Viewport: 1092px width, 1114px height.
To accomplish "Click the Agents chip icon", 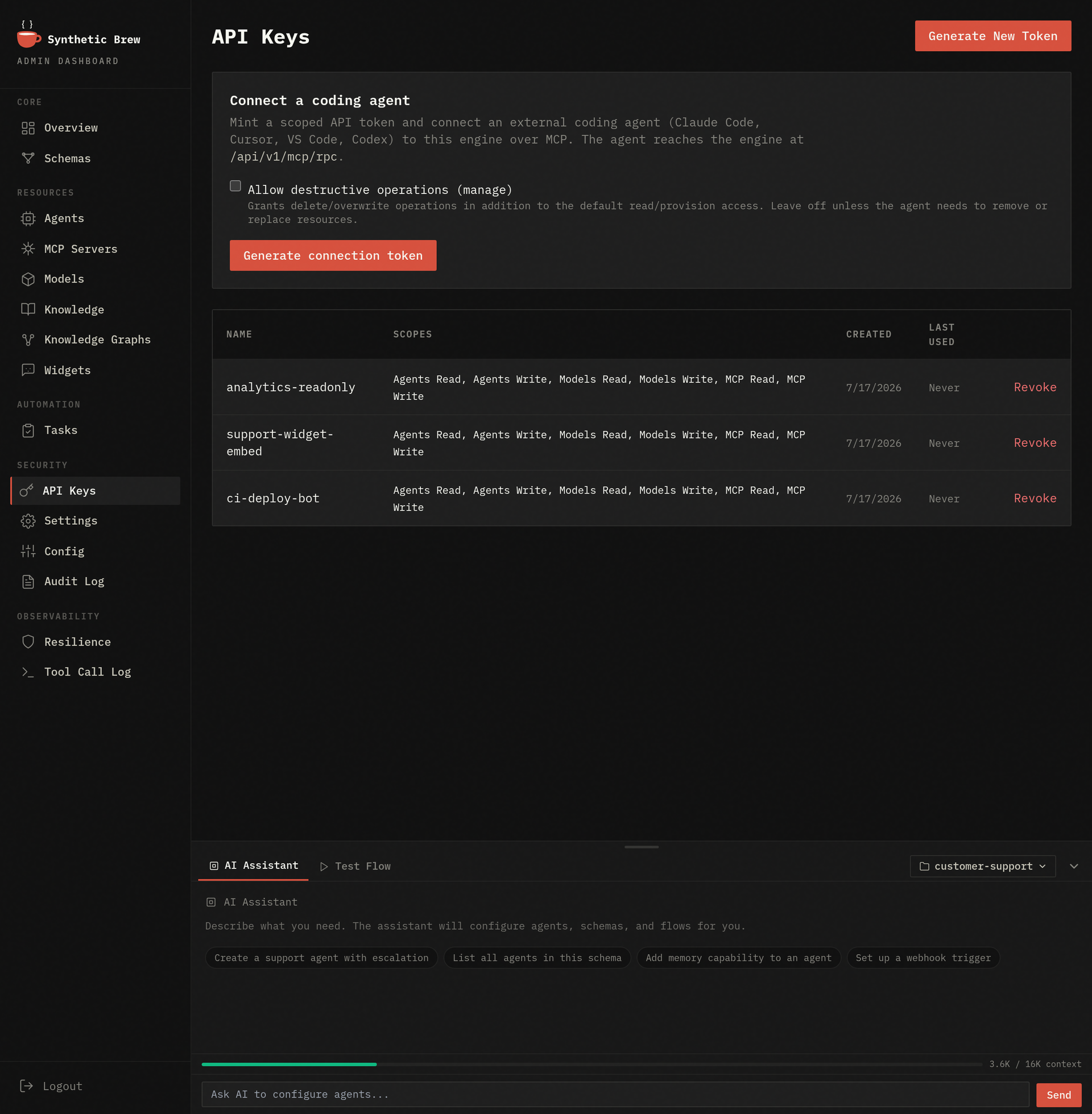I will click(28, 218).
